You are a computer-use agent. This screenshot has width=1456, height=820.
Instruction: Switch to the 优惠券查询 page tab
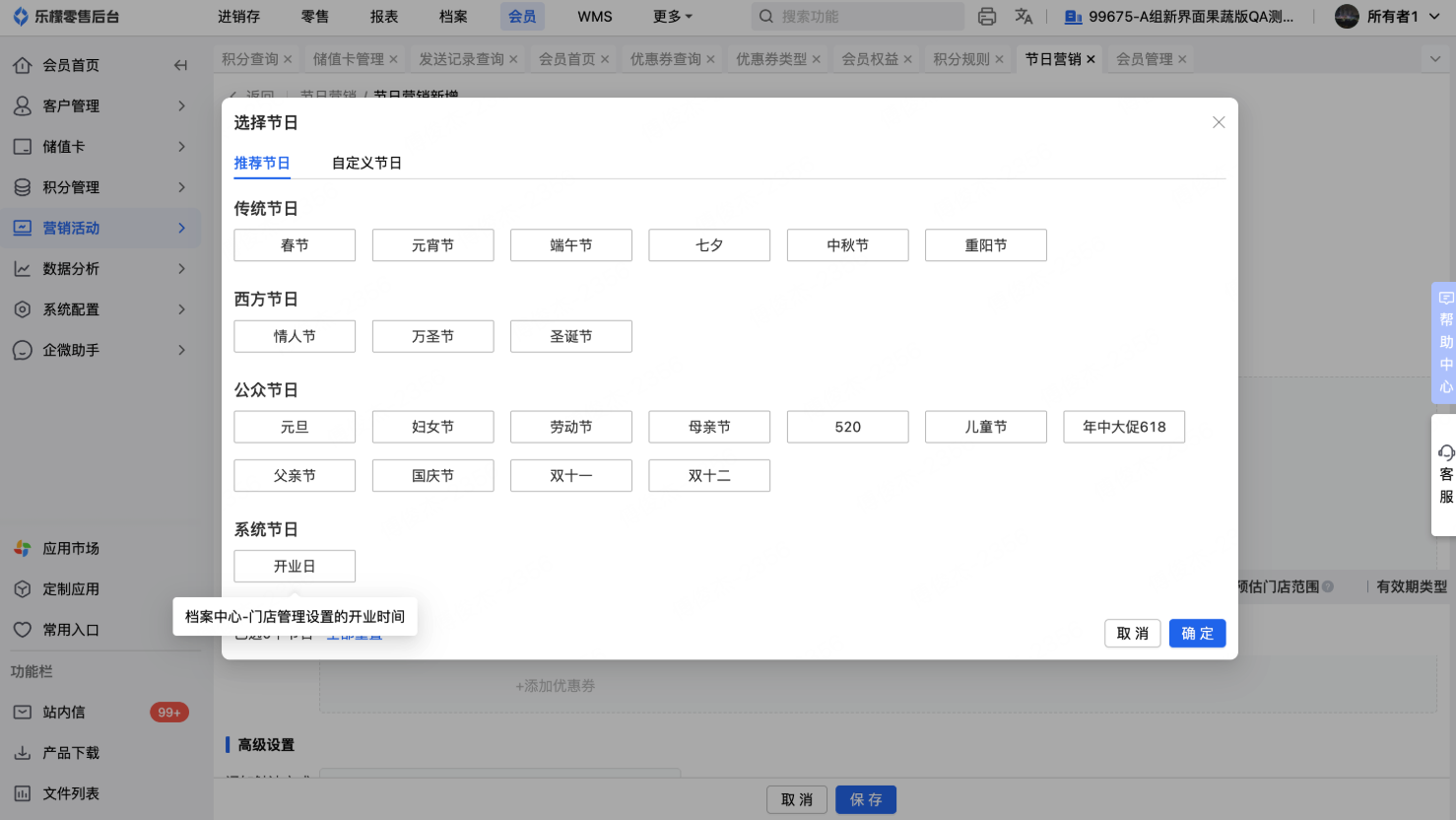click(x=665, y=59)
